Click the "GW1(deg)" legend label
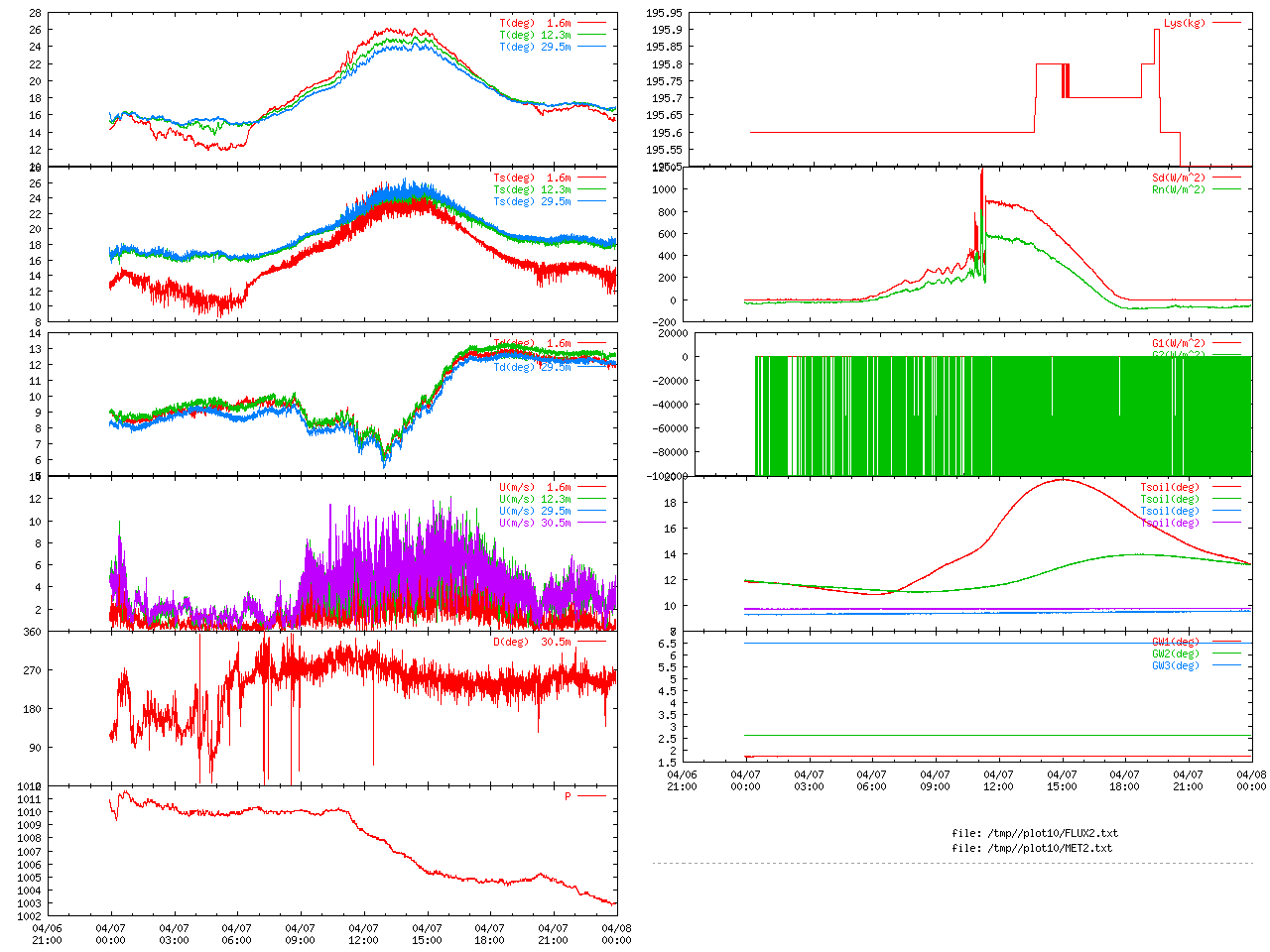Viewport: 1270px width, 952px height. coord(1175,642)
